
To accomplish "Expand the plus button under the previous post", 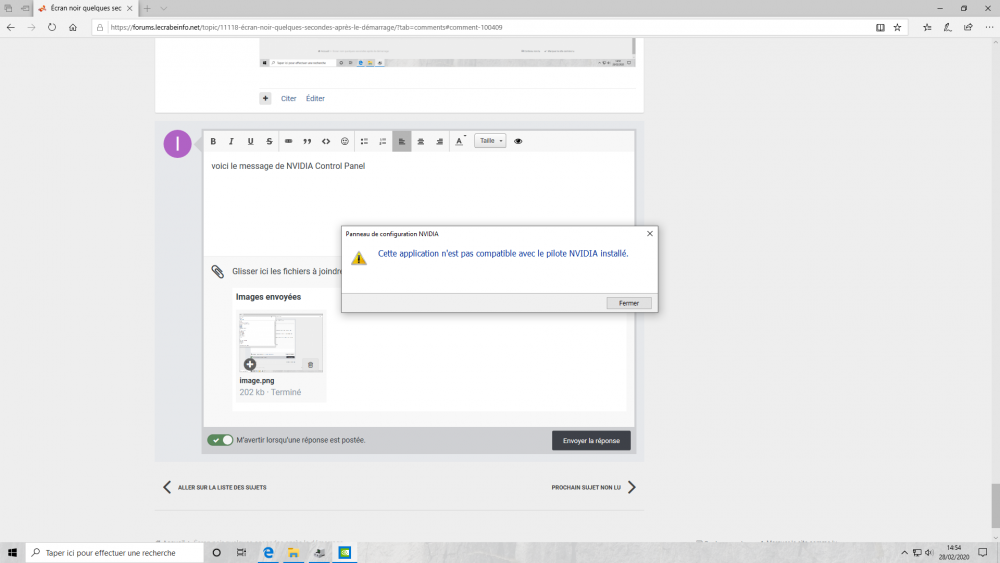I will point(265,98).
